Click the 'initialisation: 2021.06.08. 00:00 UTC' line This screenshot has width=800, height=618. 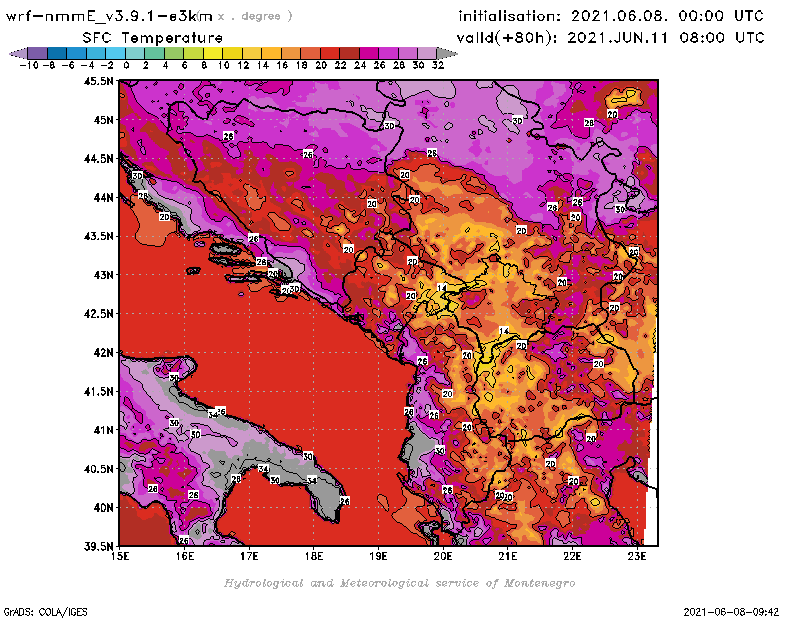click(x=611, y=16)
